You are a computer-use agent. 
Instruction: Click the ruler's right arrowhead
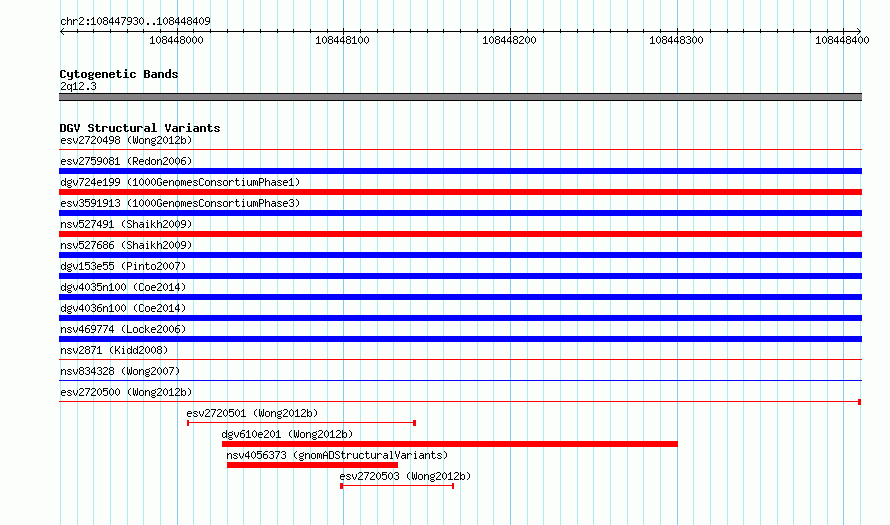(859, 31)
